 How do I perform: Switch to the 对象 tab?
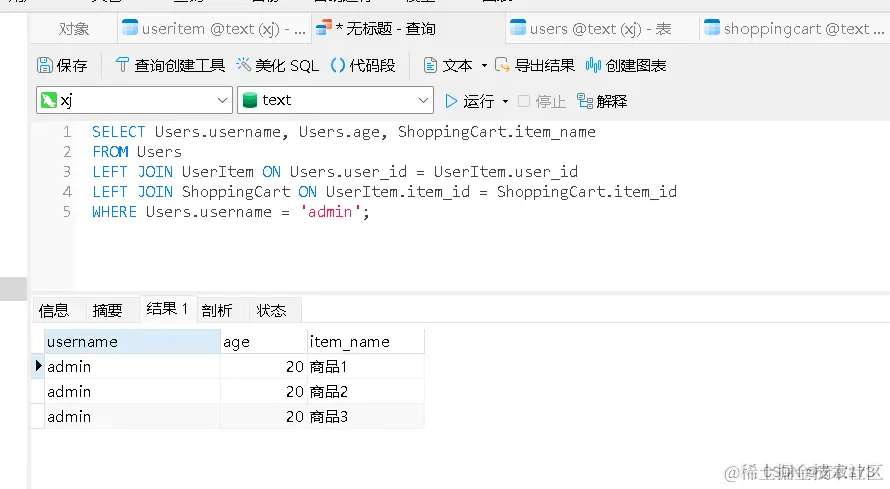coord(74,28)
